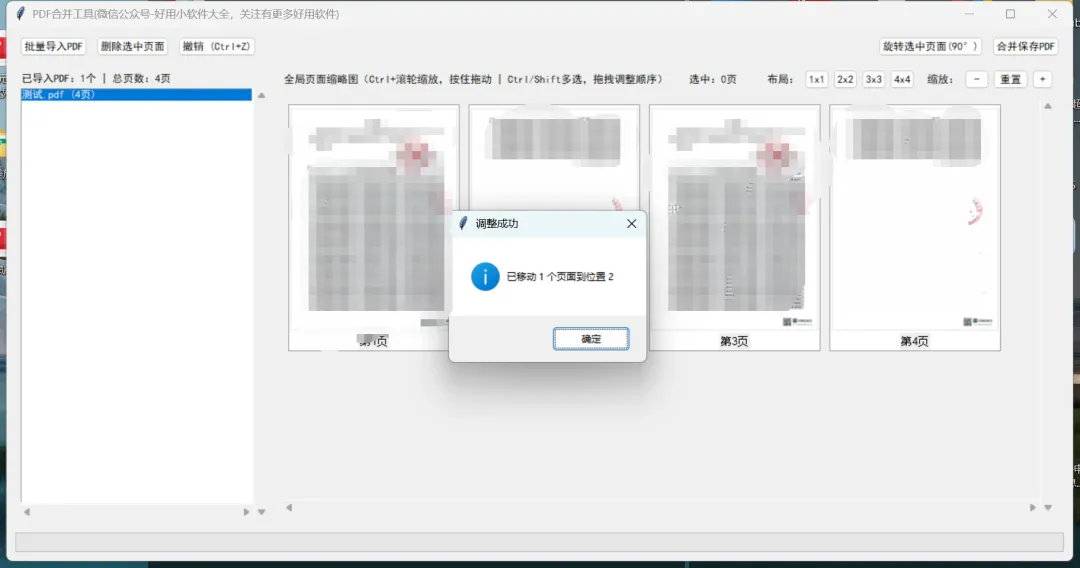This screenshot has width=1080, height=568.
Task: Close the PDF合并工具 window
Action: (x=1052, y=14)
